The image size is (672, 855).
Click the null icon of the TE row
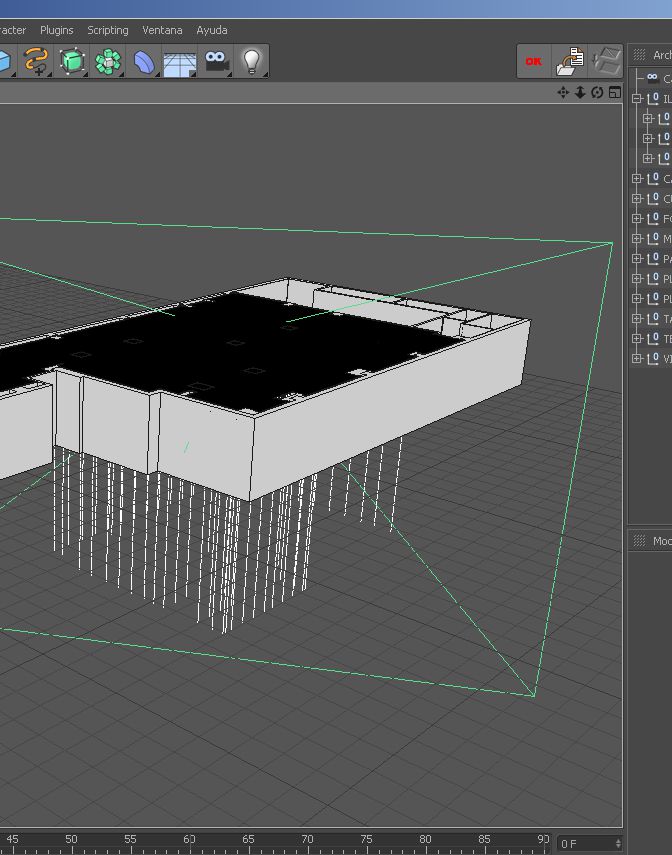653,338
